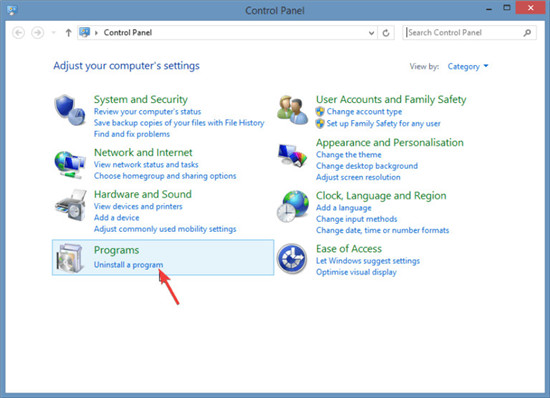Open the Ease of Access icon
Screen dimensions: 550x398
pos(292,259)
